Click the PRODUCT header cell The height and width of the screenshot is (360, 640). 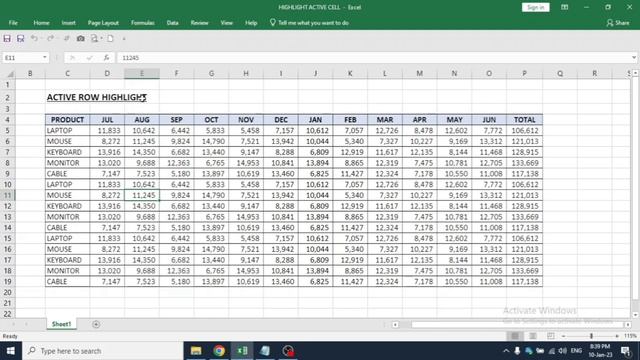pyautogui.click(x=67, y=120)
